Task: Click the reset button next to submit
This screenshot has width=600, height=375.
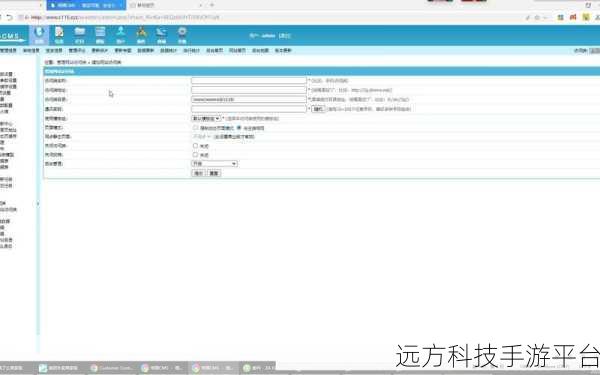Action: tap(214, 173)
